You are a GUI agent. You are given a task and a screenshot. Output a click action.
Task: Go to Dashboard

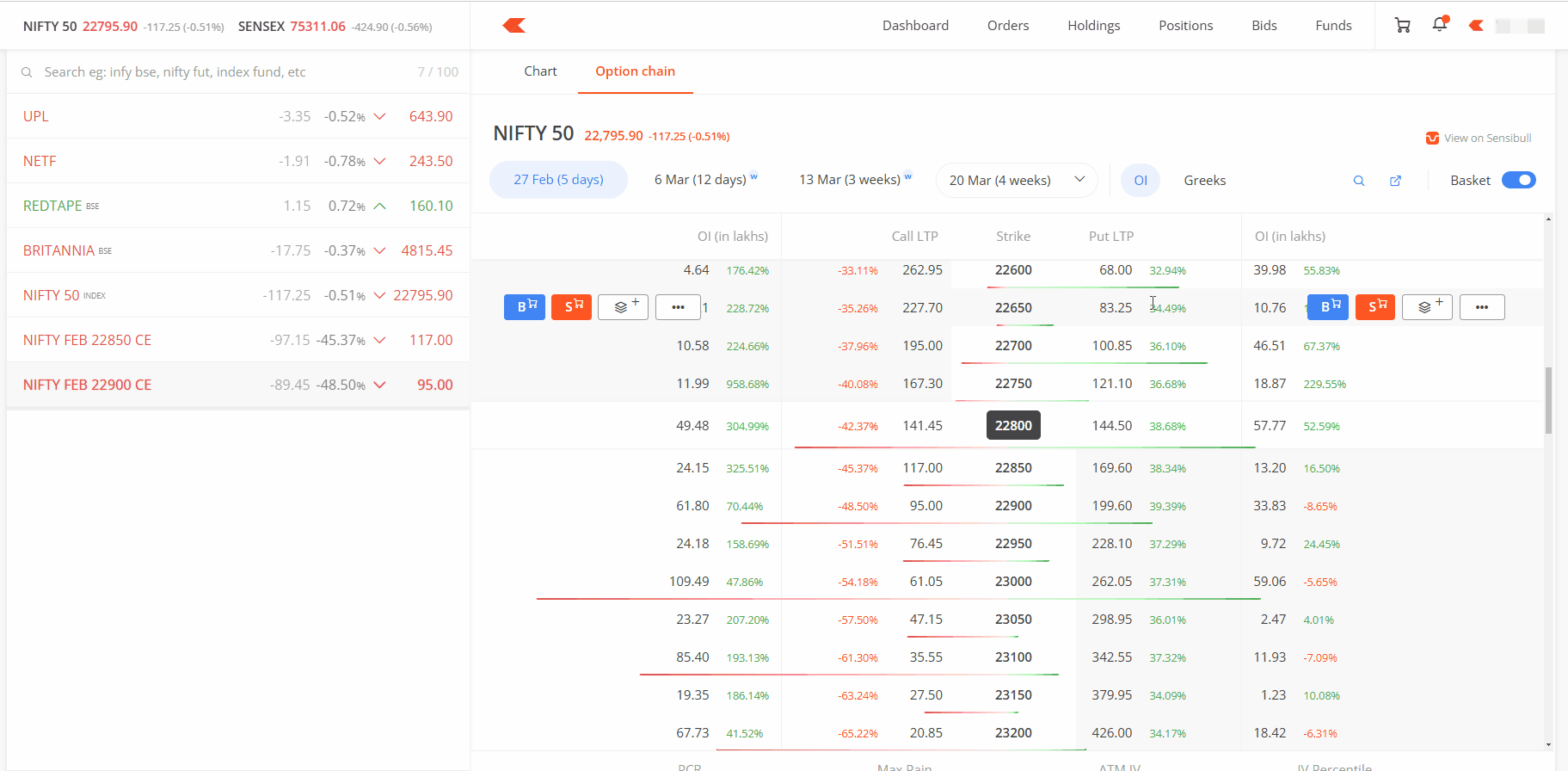pos(915,26)
